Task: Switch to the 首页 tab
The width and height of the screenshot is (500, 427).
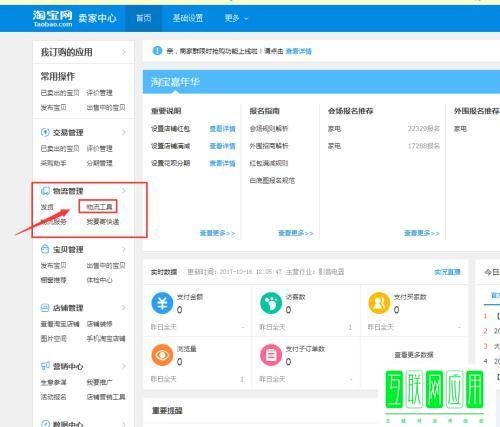Action: click(144, 18)
